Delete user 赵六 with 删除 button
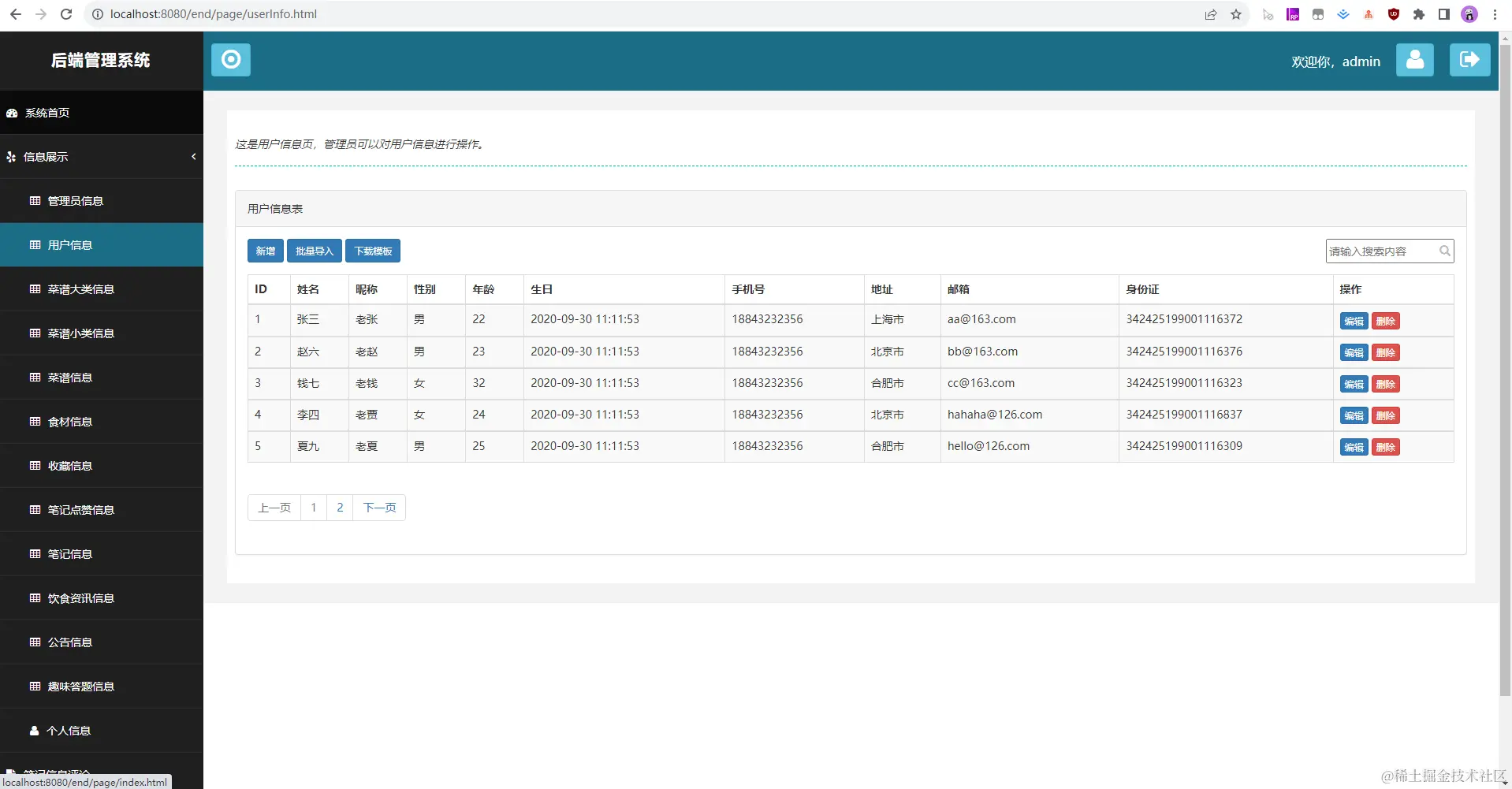Image resolution: width=1512 pixels, height=789 pixels. tap(1386, 352)
